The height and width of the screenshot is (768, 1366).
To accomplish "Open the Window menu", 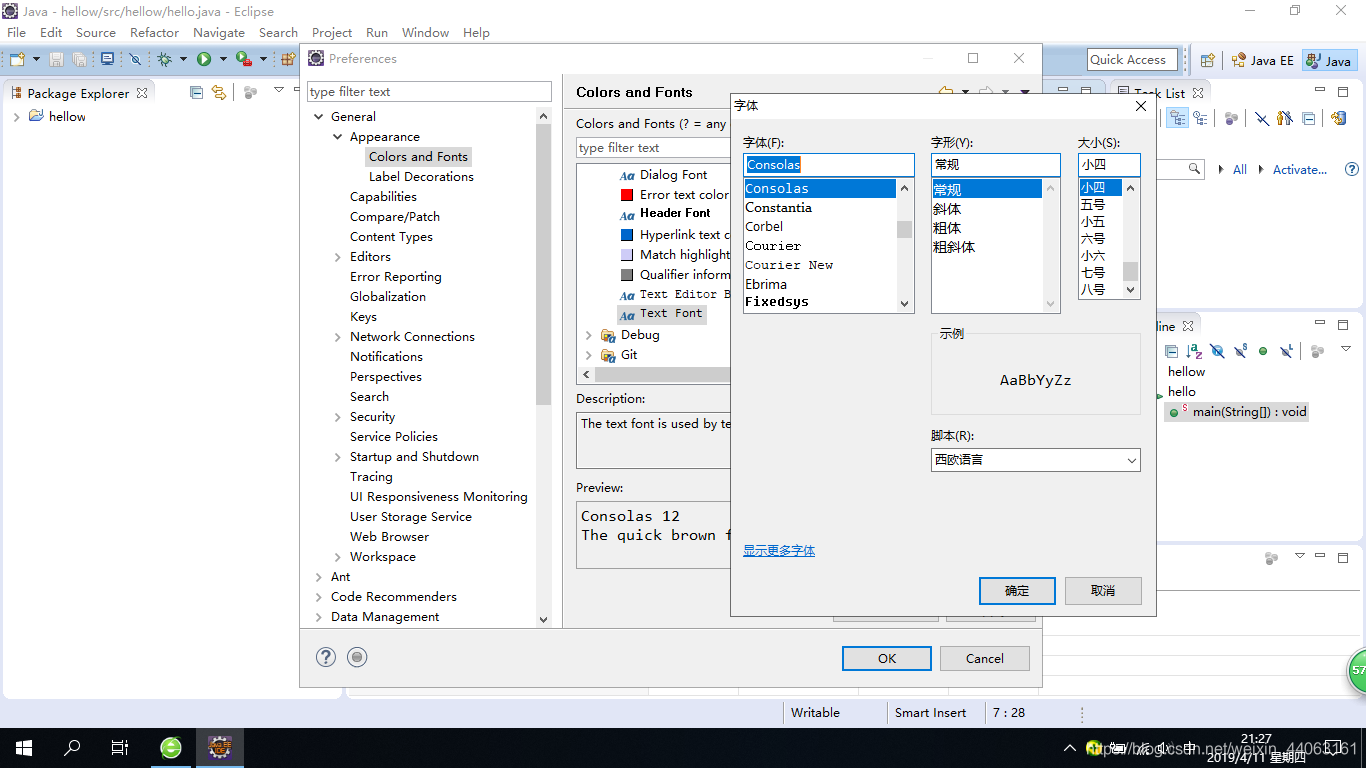I will pyautogui.click(x=426, y=32).
